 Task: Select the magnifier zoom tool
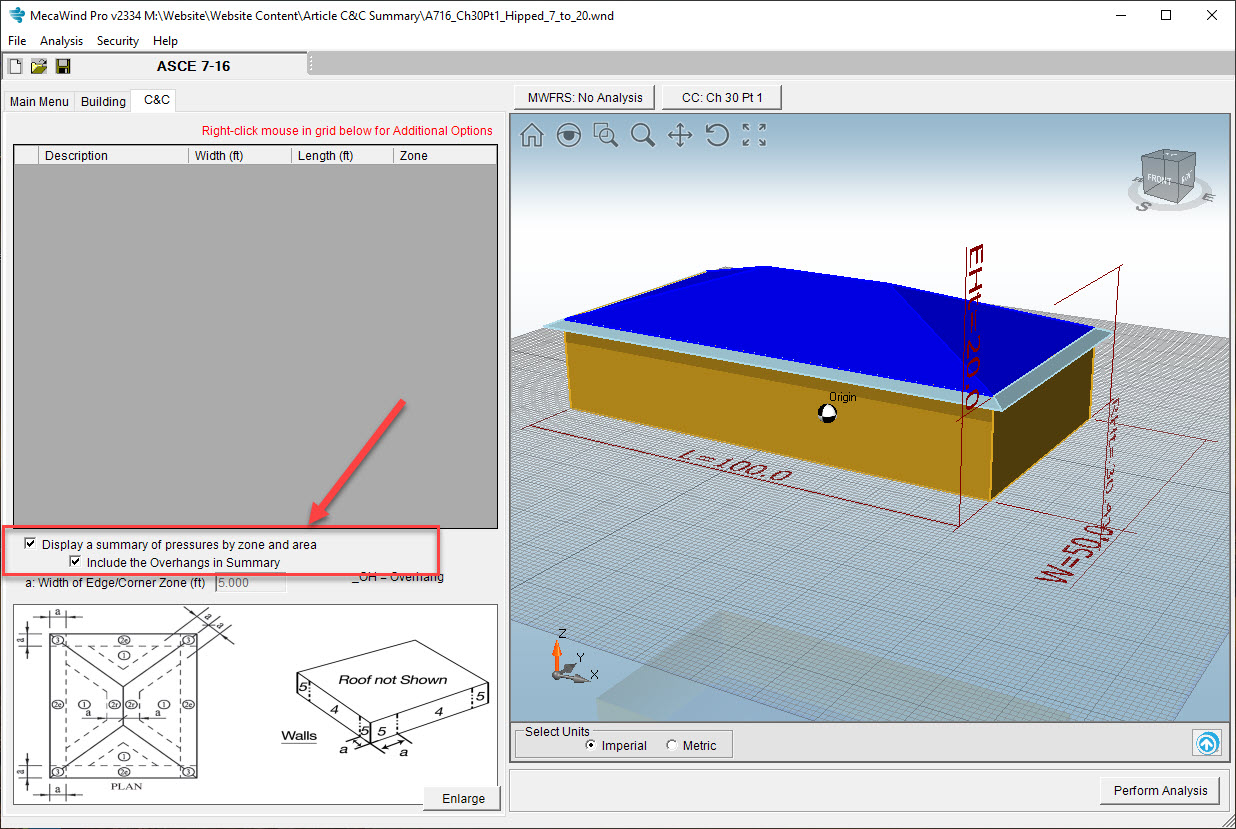643,135
